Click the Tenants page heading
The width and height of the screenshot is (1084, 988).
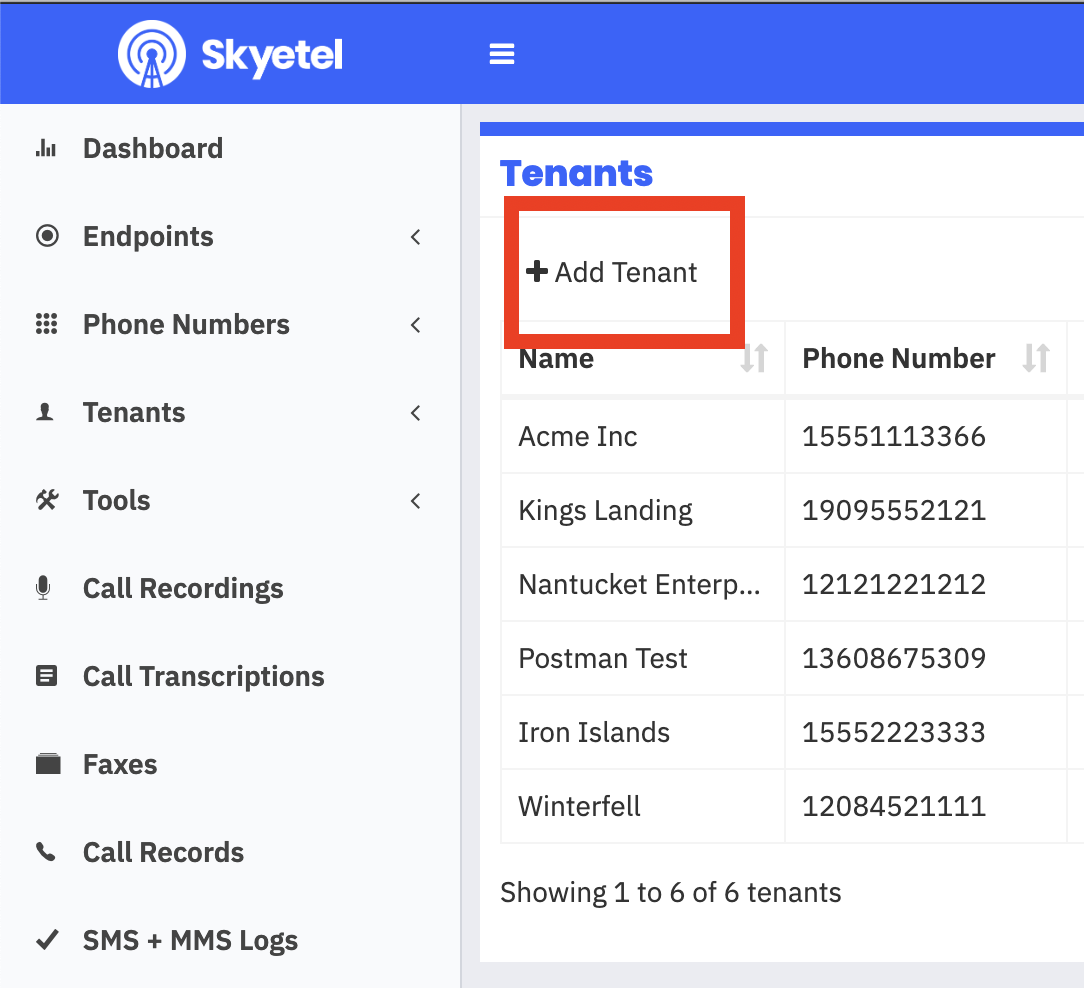pyautogui.click(x=577, y=173)
